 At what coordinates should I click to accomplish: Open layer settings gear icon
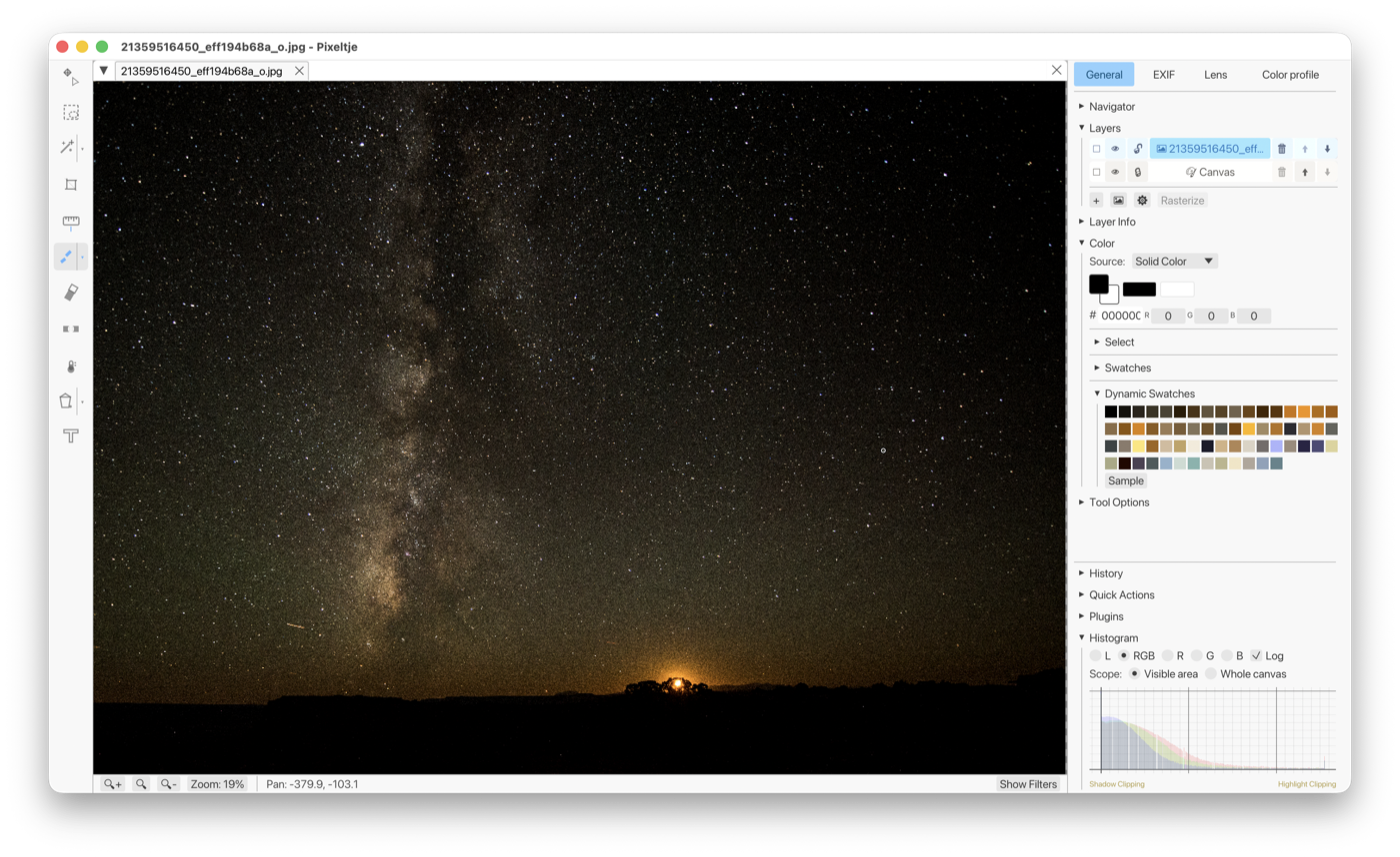(1142, 200)
